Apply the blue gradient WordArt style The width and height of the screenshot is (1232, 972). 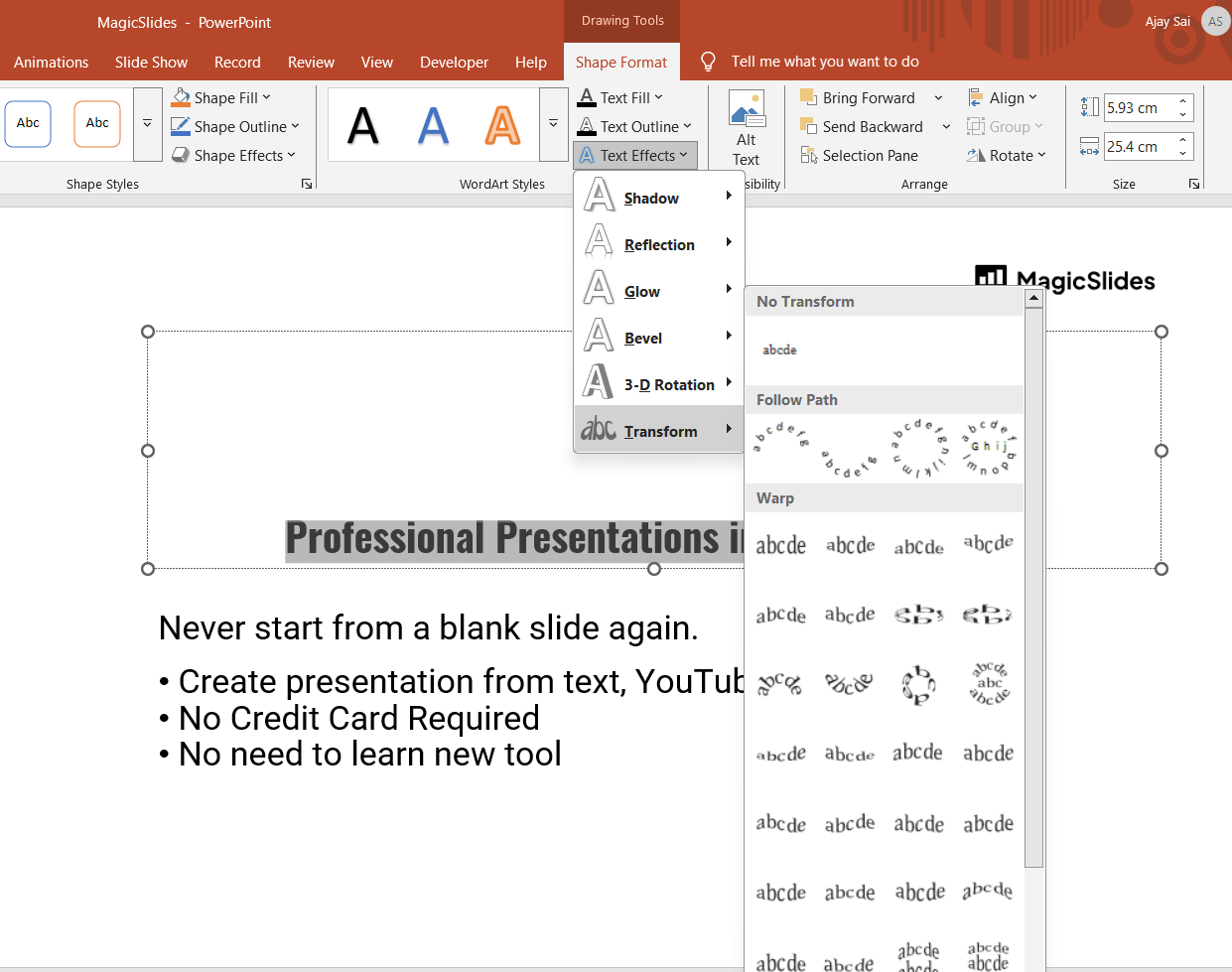click(433, 125)
